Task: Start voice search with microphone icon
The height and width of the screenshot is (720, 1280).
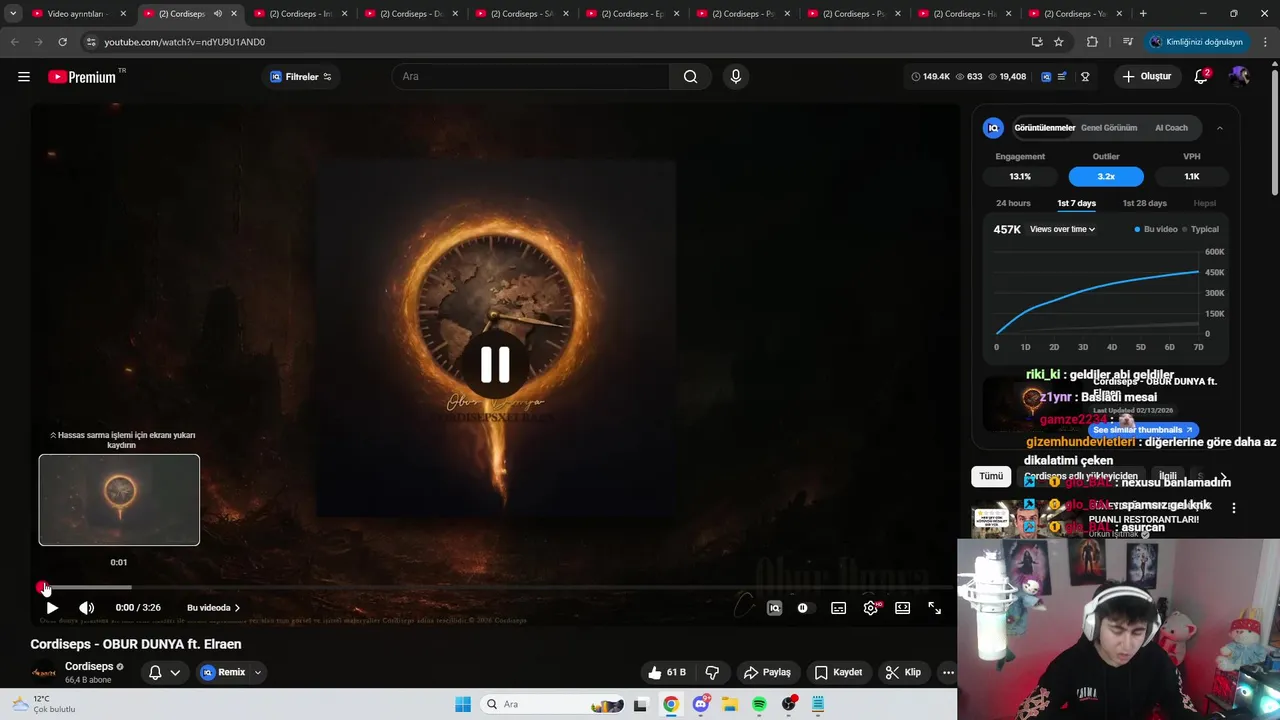Action: pos(736,77)
